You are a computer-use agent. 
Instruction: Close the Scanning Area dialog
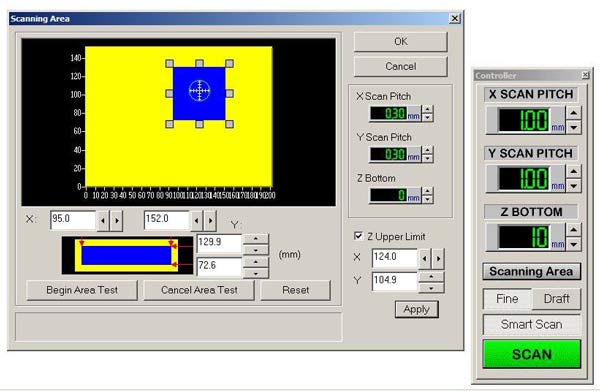click(454, 18)
